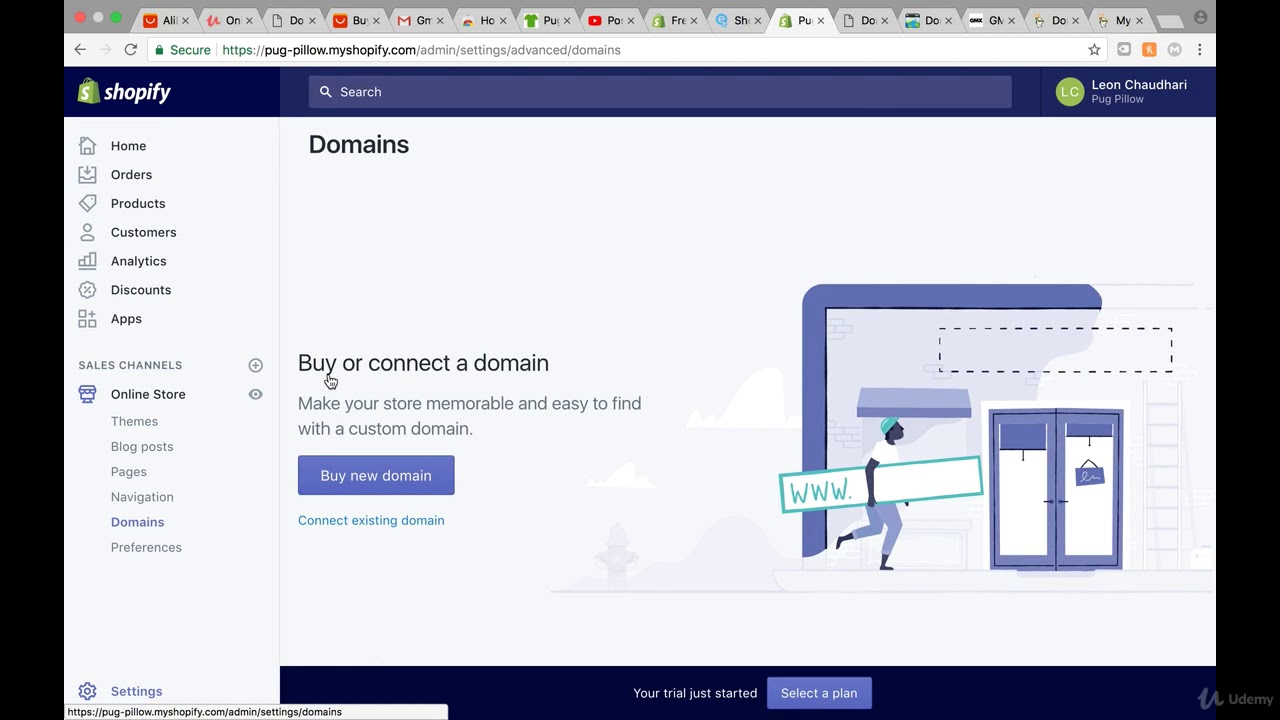Viewport: 1280px width, 720px height.
Task: Open Themes under Online Store
Action: click(x=134, y=422)
